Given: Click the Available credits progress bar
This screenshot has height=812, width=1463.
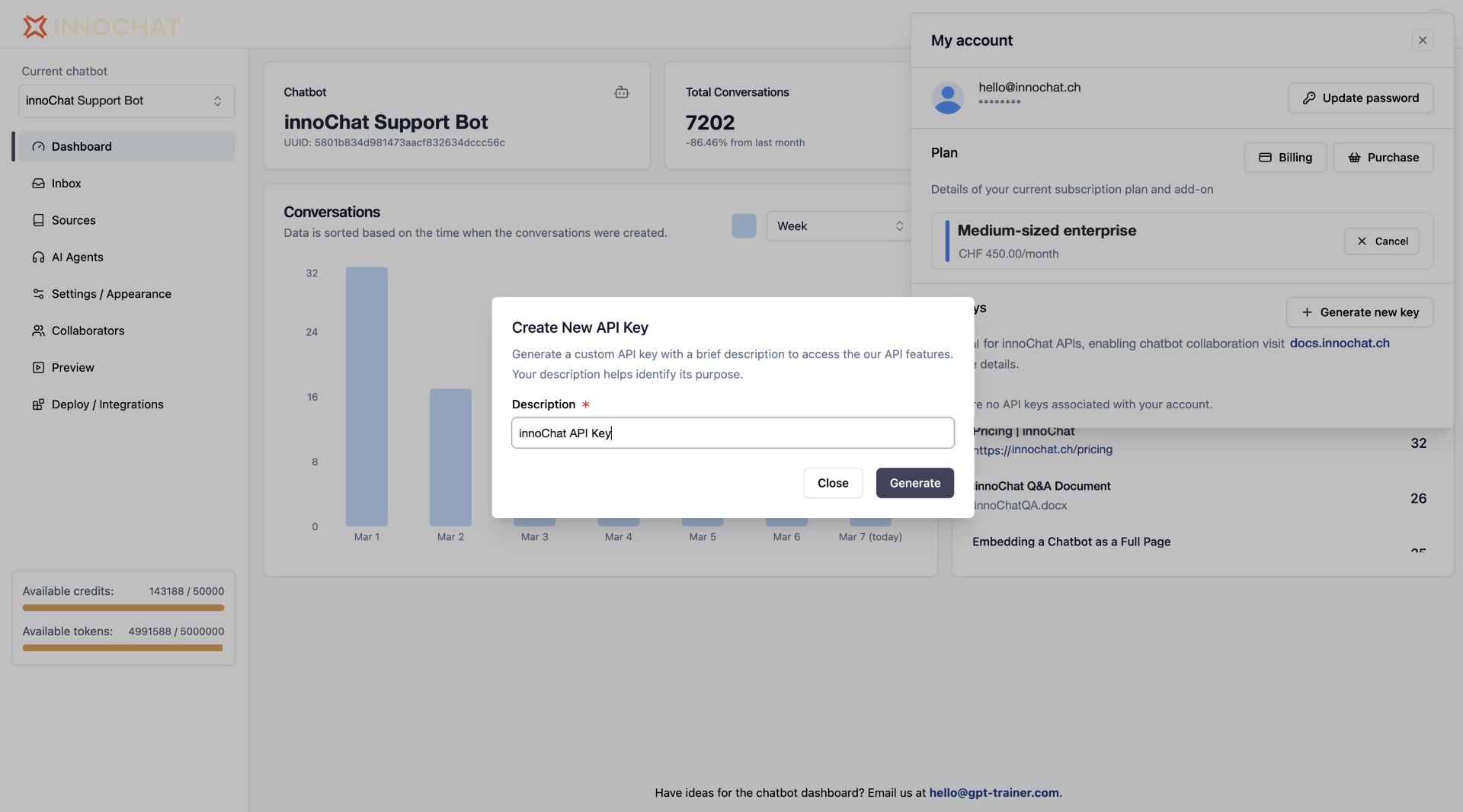Looking at the screenshot, I should click(x=123, y=608).
